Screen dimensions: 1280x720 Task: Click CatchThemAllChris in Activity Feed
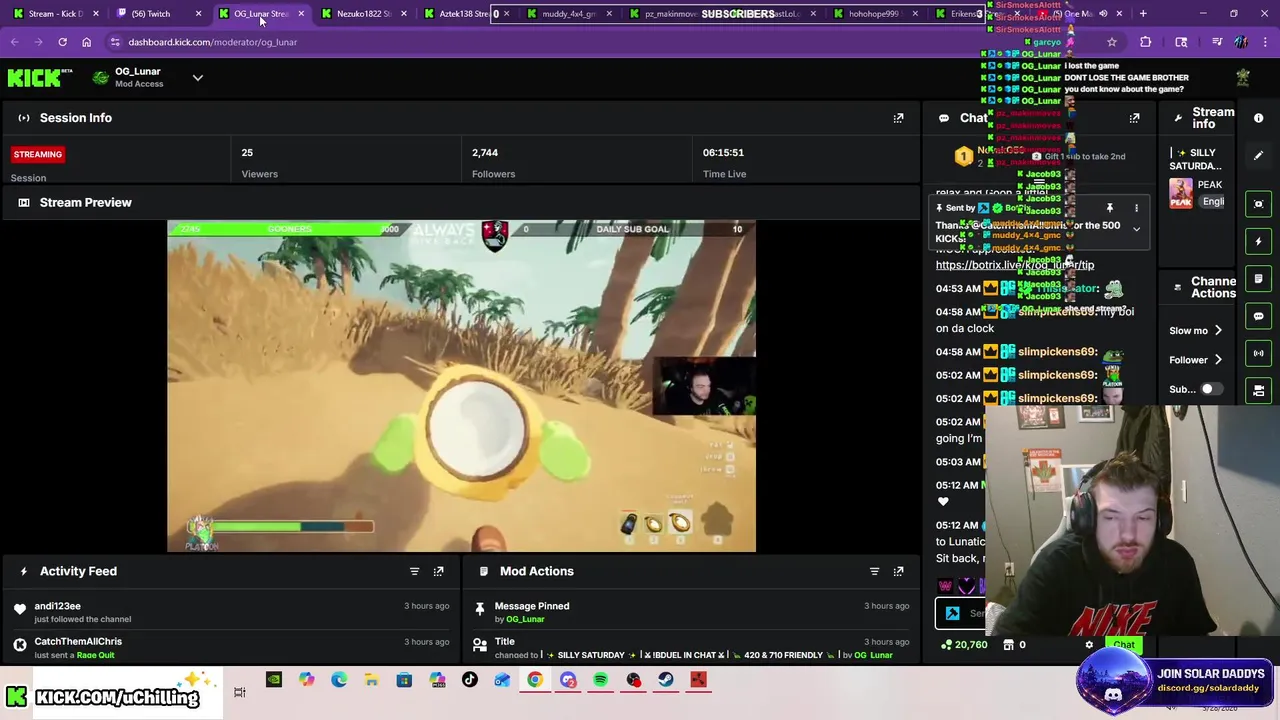tap(78, 642)
